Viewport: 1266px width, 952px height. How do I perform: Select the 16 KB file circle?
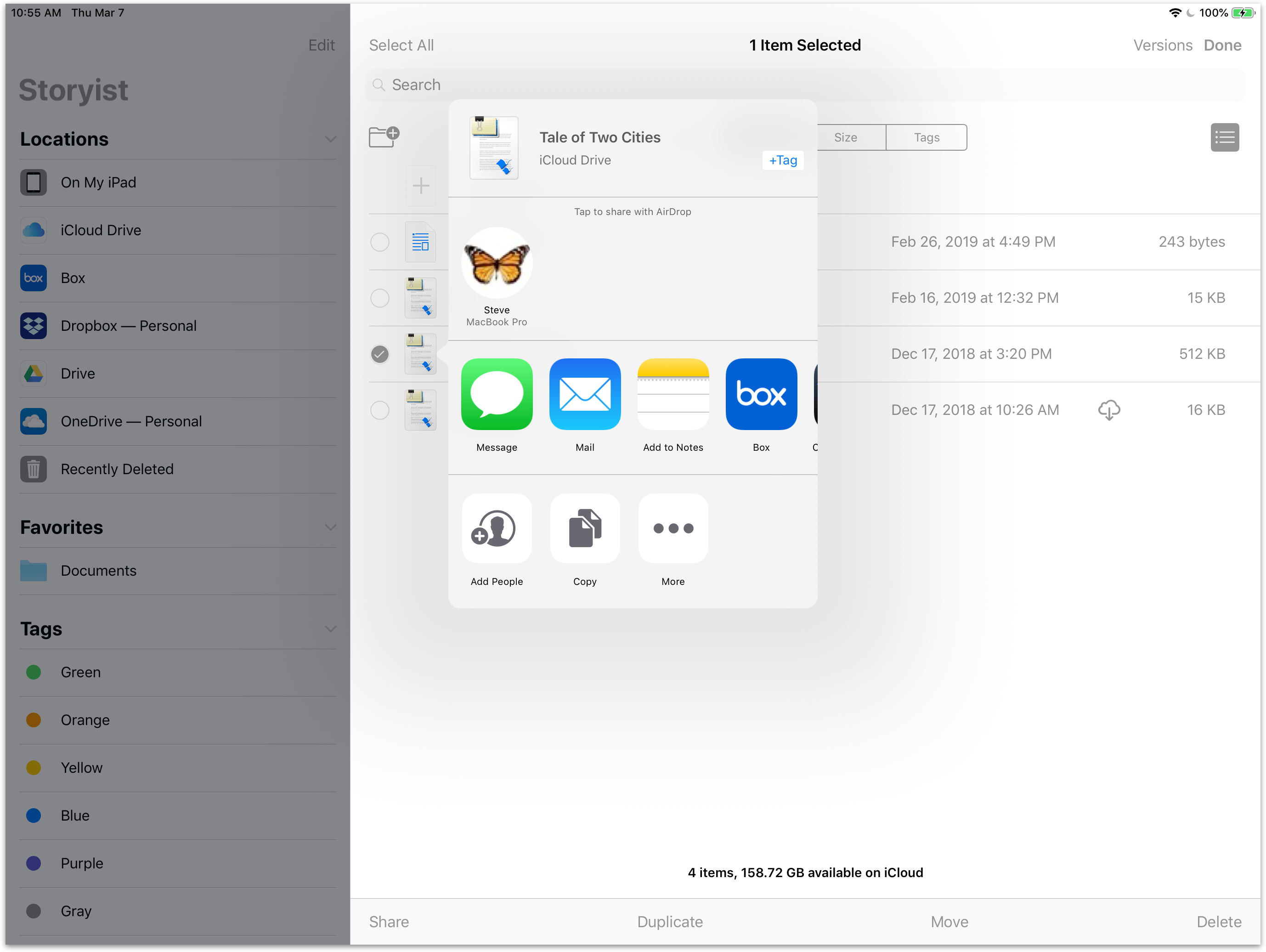(379, 410)
